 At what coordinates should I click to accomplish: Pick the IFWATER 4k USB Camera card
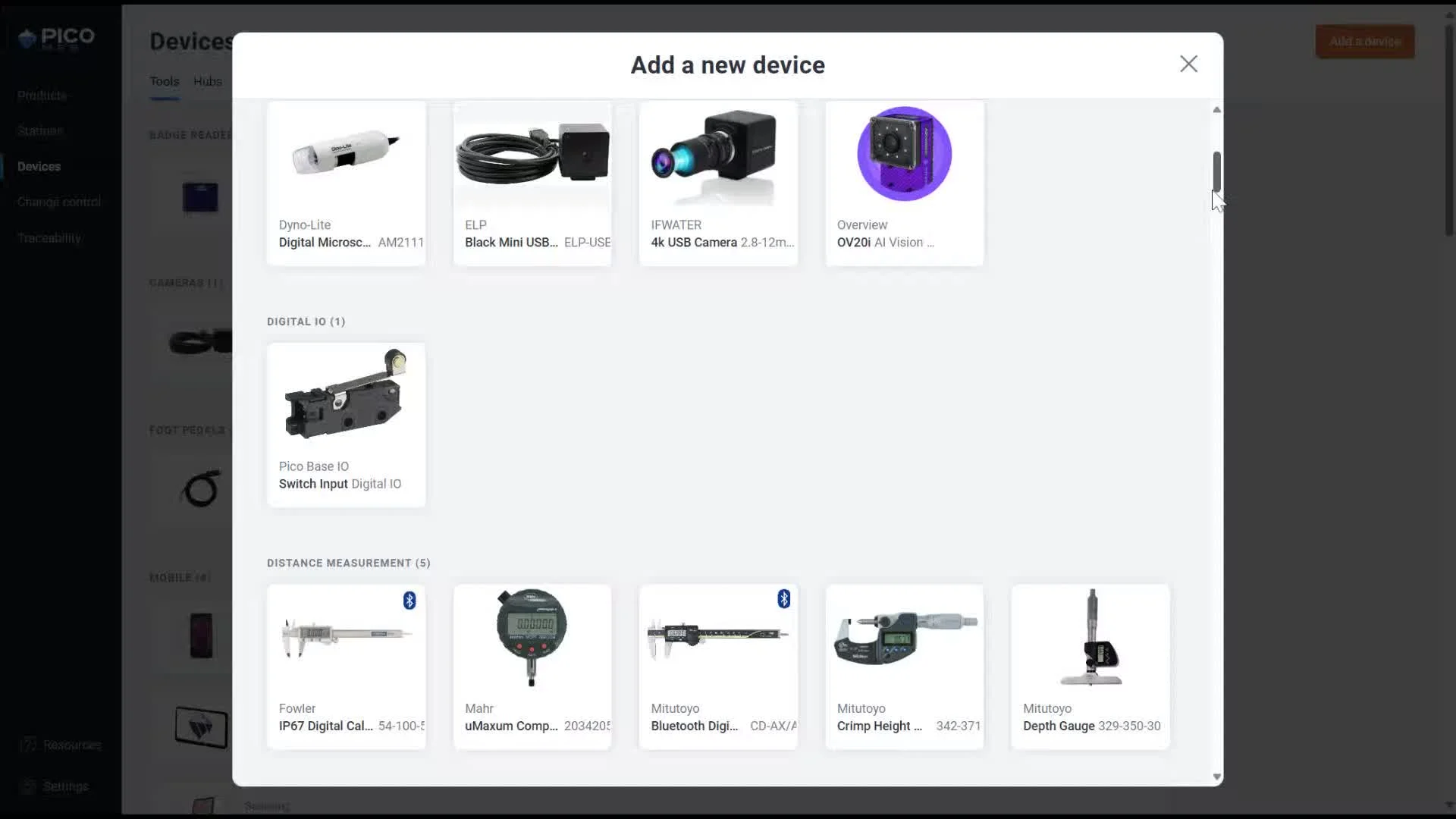coord(718,183)
